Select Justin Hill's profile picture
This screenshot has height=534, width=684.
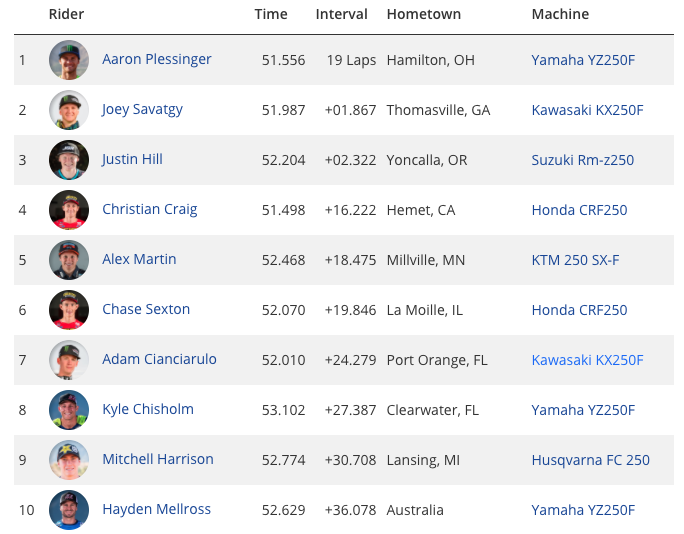[69, 160]
